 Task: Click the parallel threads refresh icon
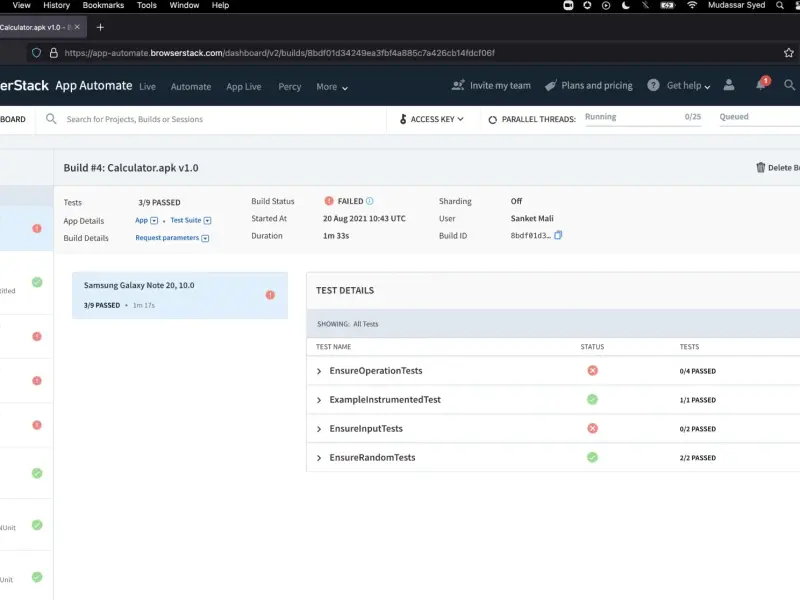pyautogui.click(x=492, y=119)
